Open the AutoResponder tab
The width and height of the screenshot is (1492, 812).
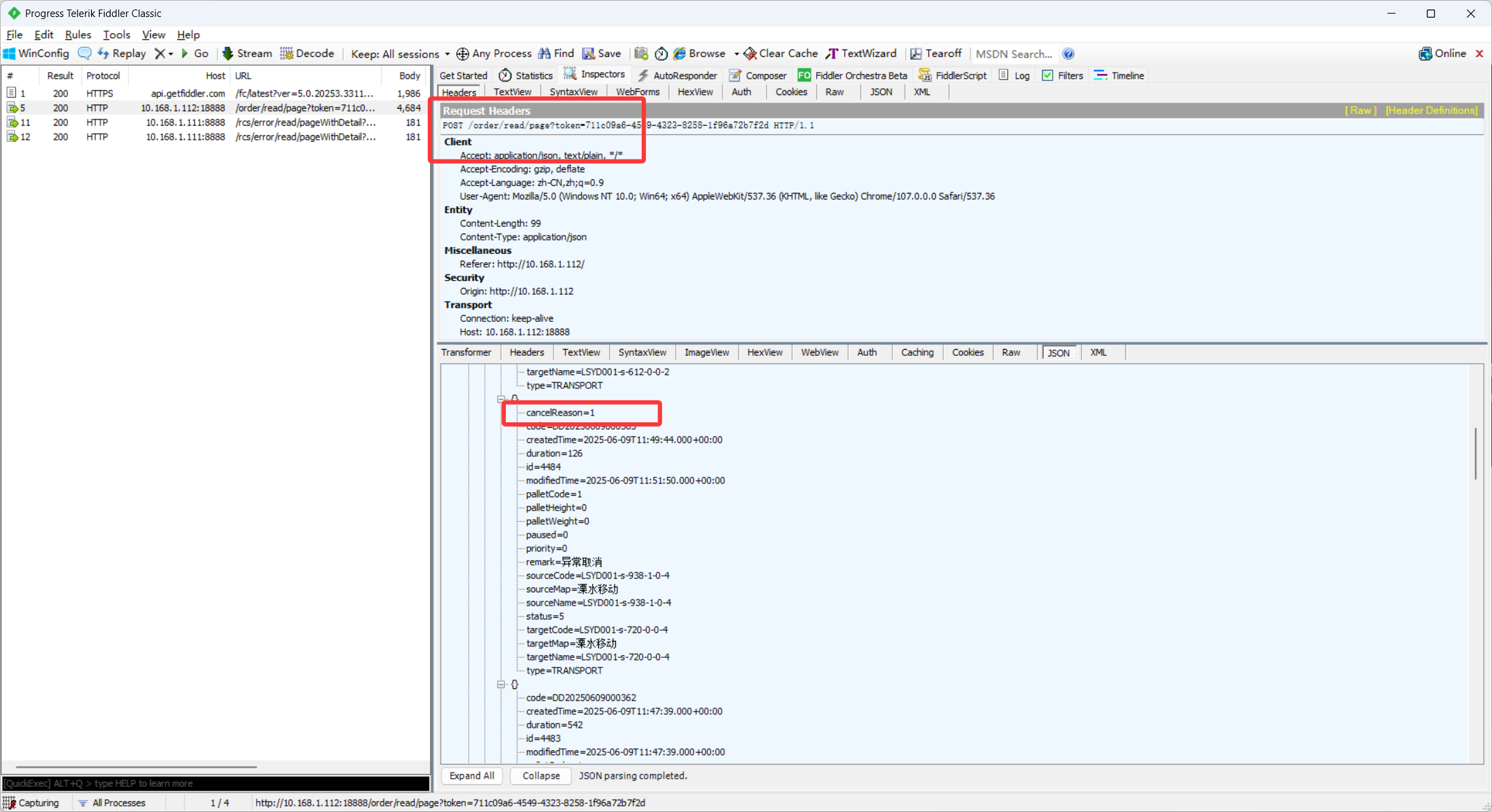point(677,75)
